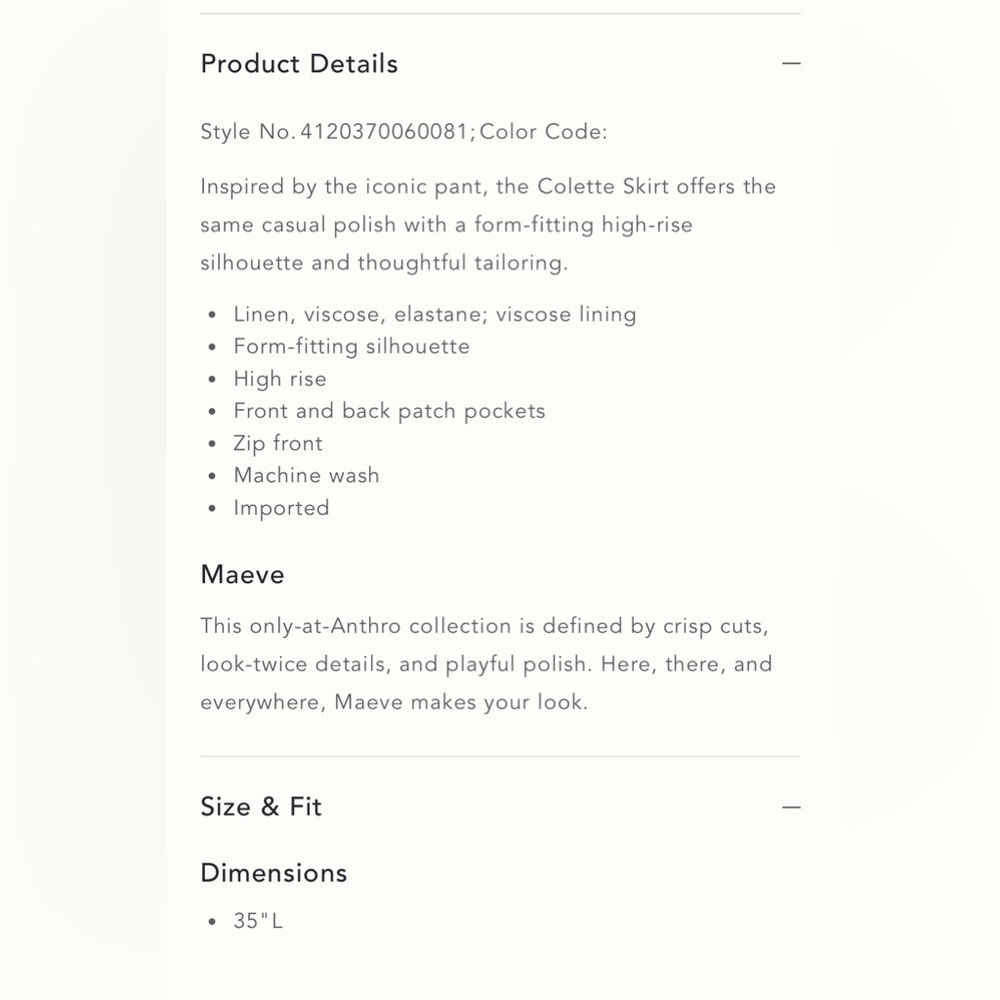Click the Dimensions subheading
The height and width of the screenshot is (1000, 1000).
pyautogui.click(x=274, y=873)
